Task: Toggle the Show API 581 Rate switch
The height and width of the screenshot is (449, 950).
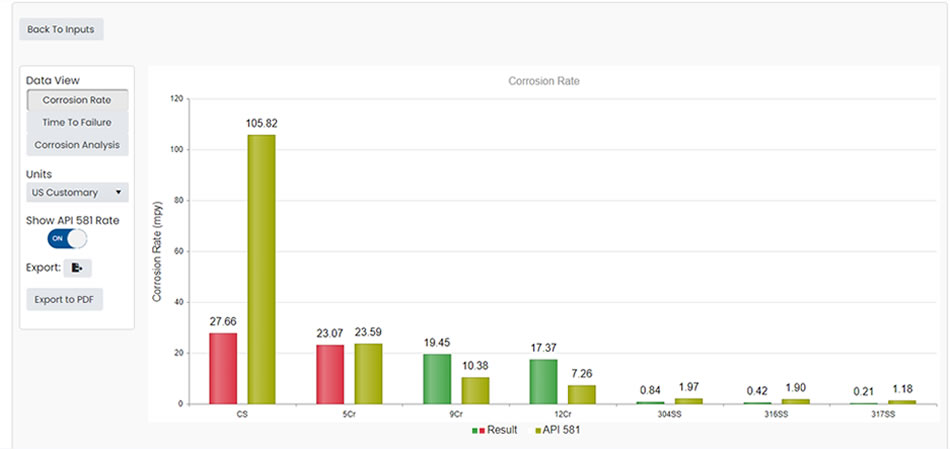Action: pyautogui.click(x=67, y=239)
